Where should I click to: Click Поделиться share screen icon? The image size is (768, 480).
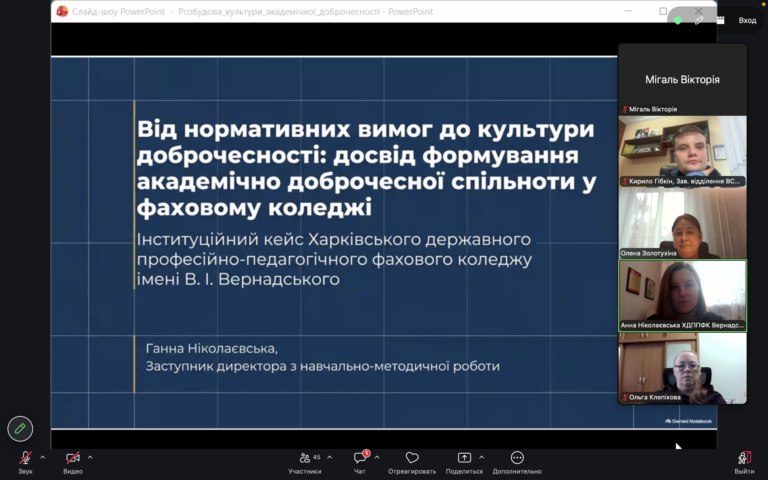(464, 457)
